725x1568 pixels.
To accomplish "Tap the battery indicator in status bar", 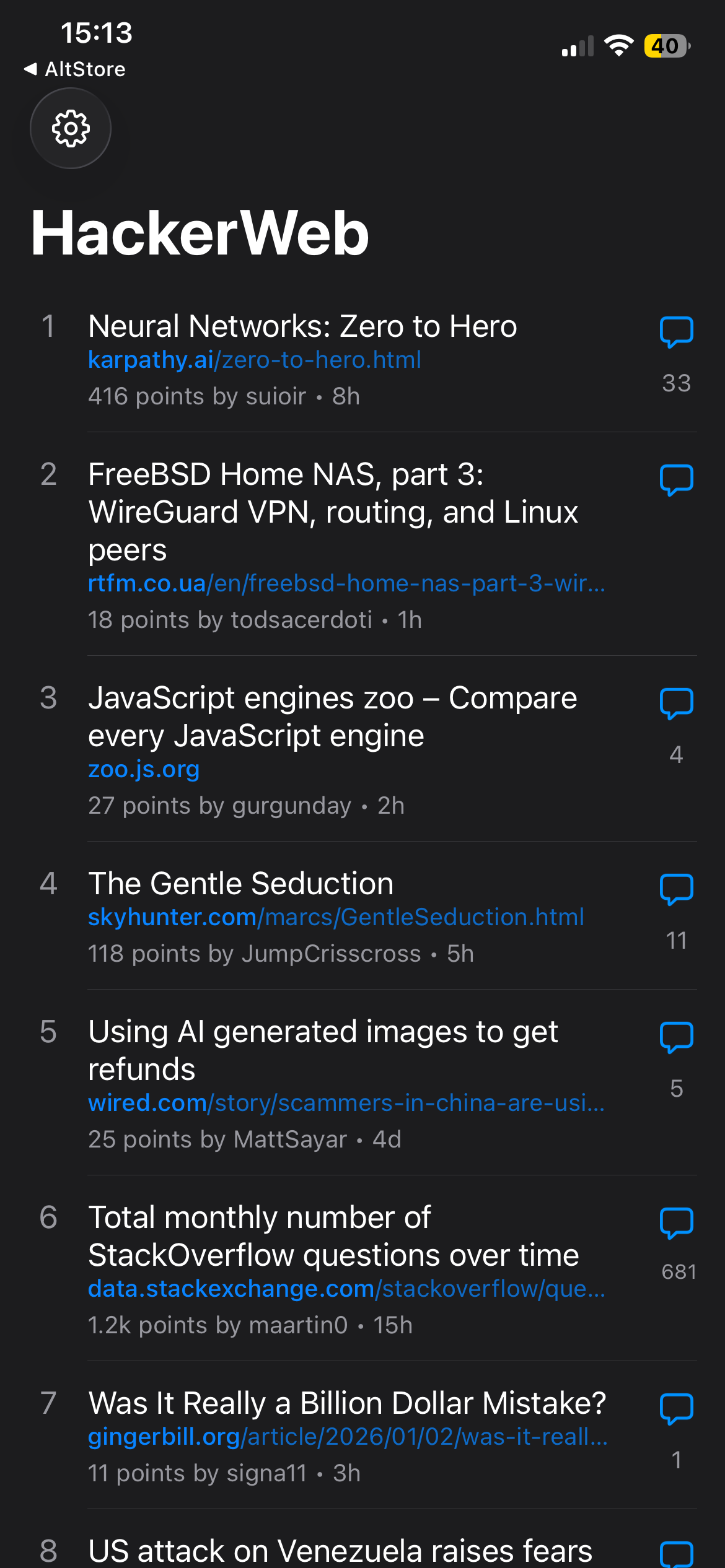I will pyautogui.click(x=666, y=46).
